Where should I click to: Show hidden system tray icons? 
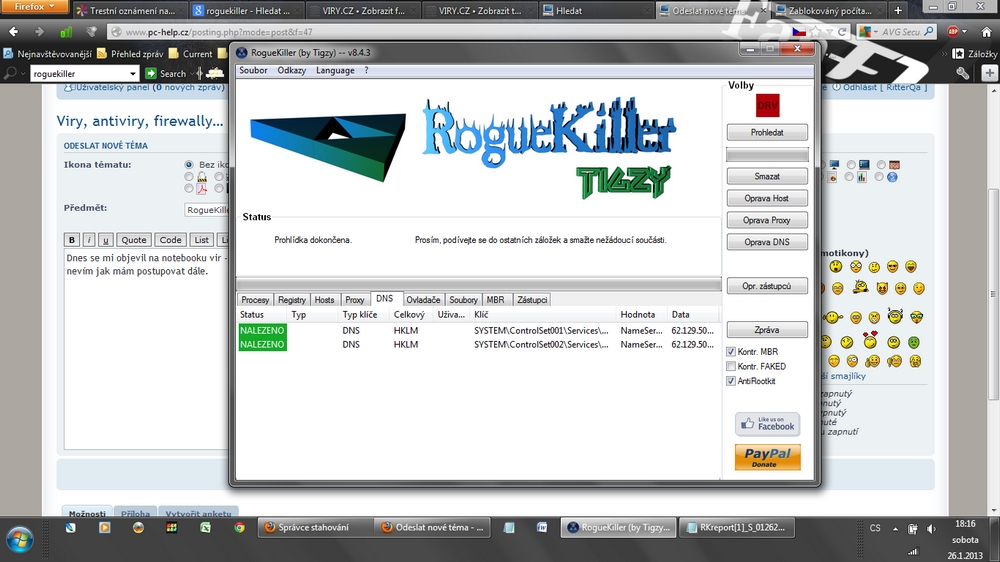[x=895, y=529]
